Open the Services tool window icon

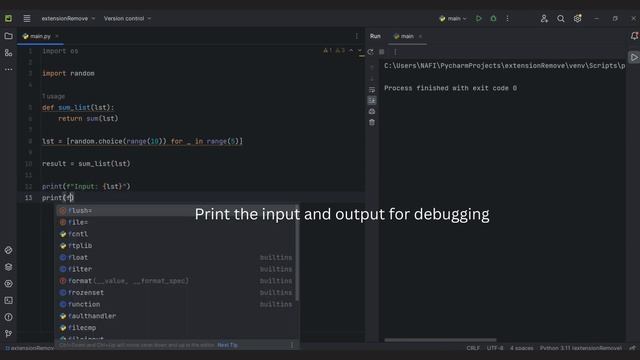pos(8,283)
